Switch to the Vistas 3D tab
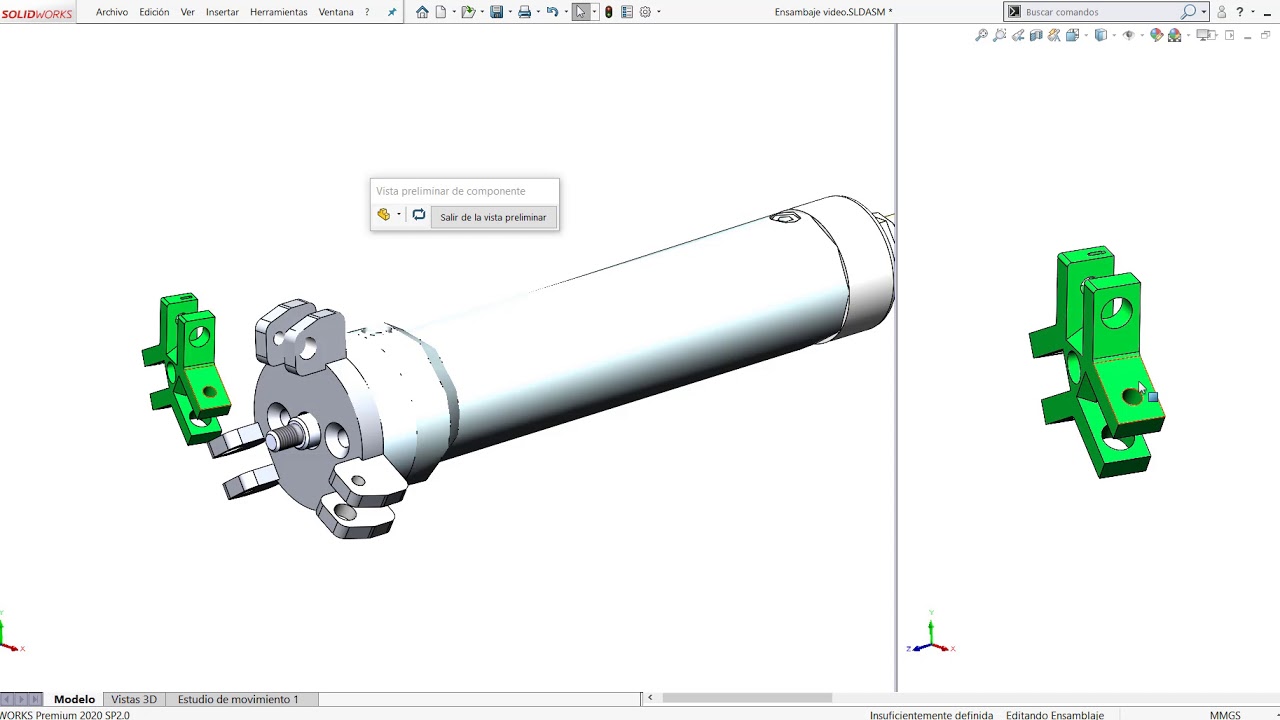 [134, 699]
